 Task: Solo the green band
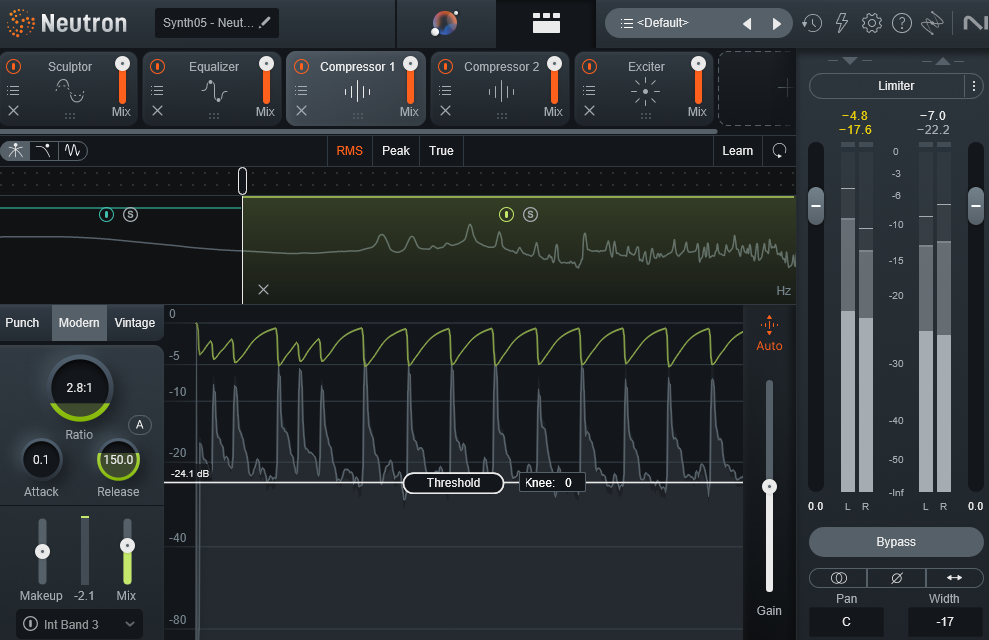tap(530, 215)
